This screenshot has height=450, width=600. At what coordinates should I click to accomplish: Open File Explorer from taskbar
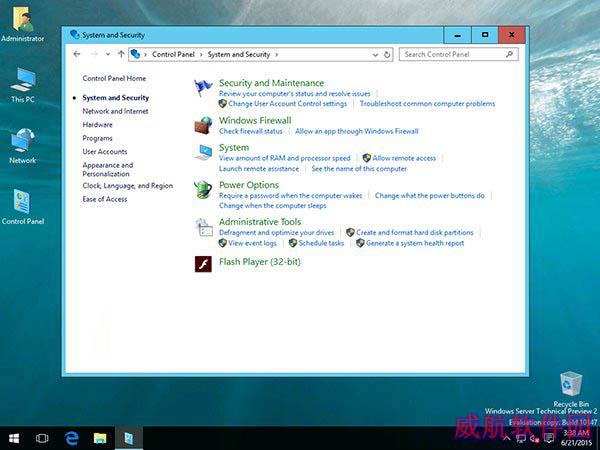(x=100, y=438)
